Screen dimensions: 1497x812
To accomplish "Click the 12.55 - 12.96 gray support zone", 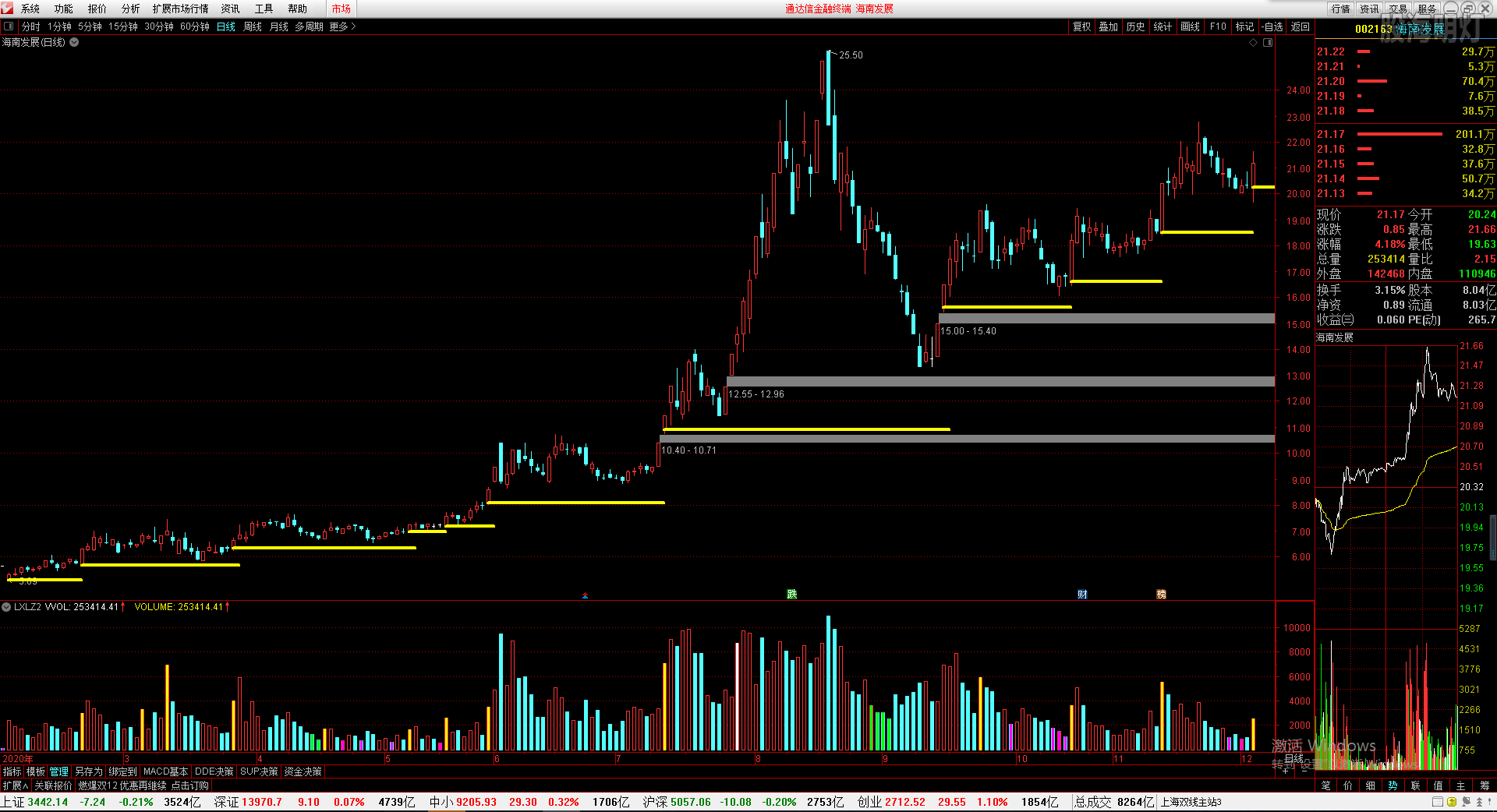I will point(1001,381).
